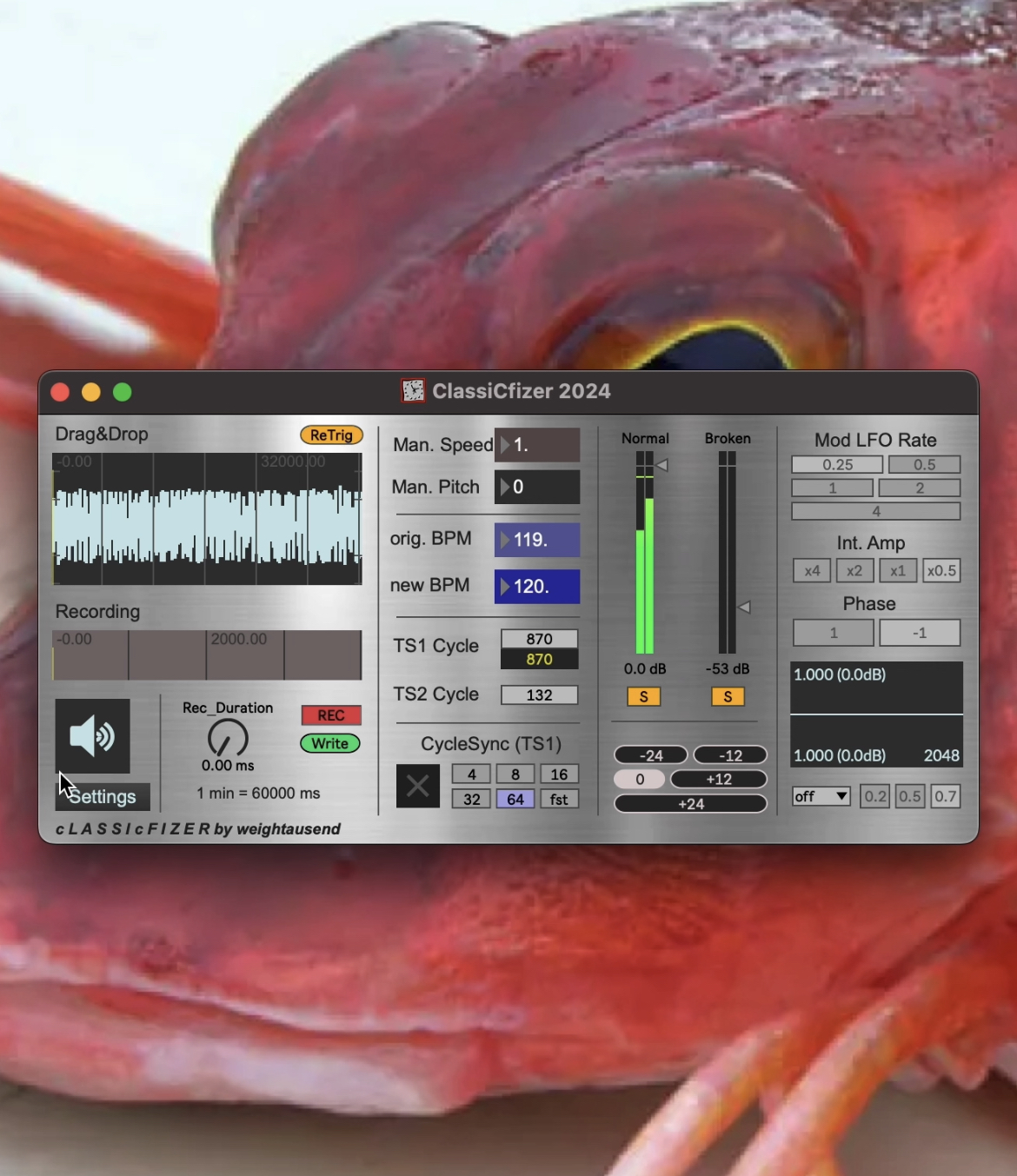
Task: Open the Settings button
Action: [103, 797]
